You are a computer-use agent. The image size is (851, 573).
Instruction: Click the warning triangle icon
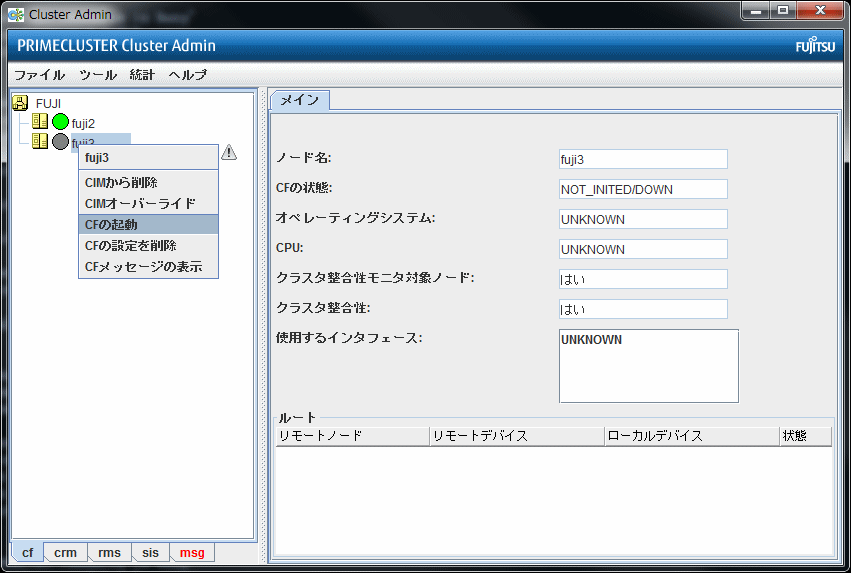(229, 152)
